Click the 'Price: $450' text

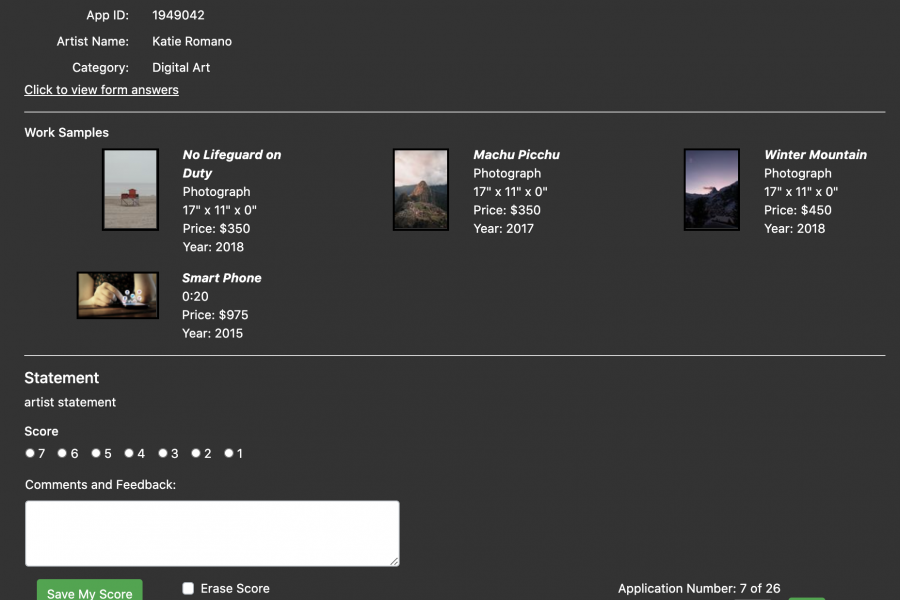click(x=798, y=210)
